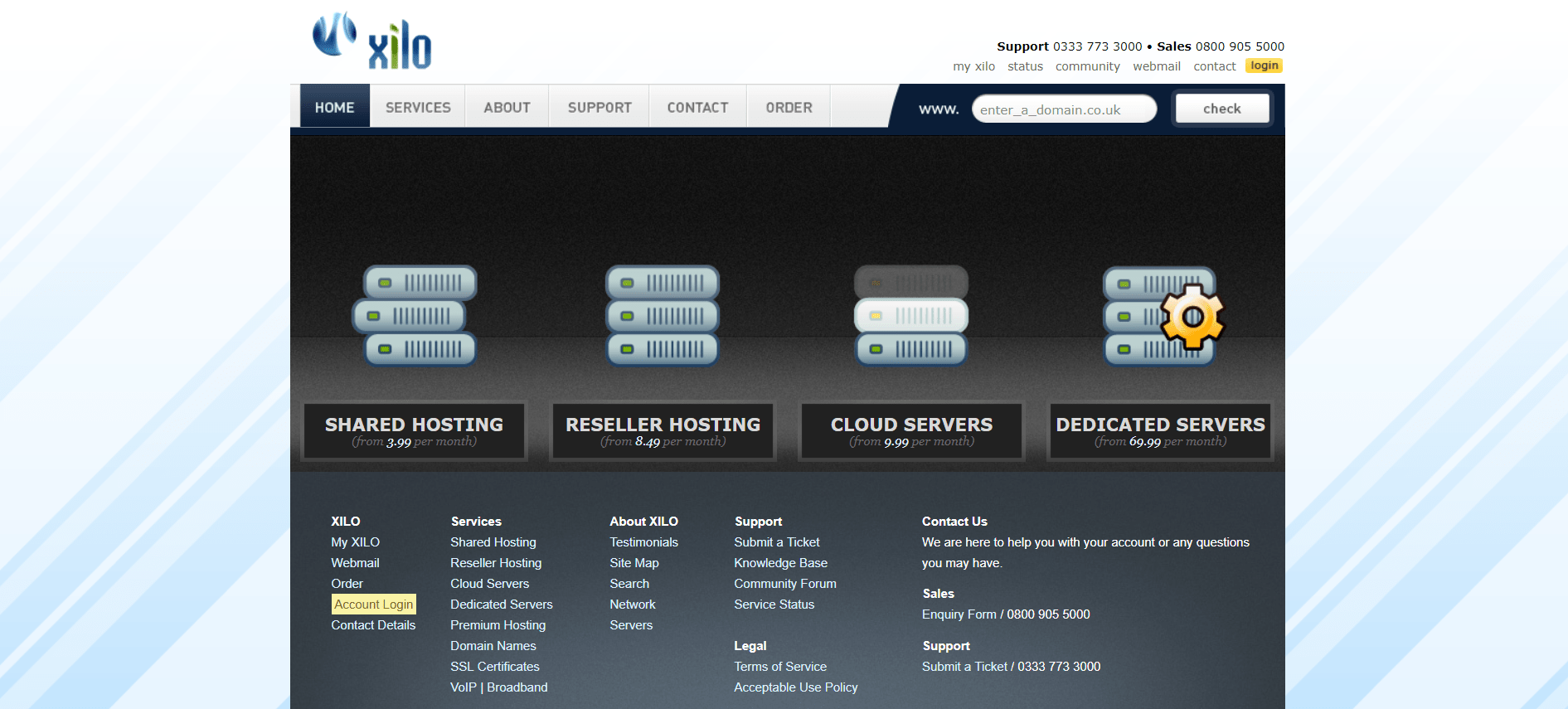The width and height of the screenshot is (1568, 709).
Task: Open the SUPPORT navigation tab
Action: 600,107
